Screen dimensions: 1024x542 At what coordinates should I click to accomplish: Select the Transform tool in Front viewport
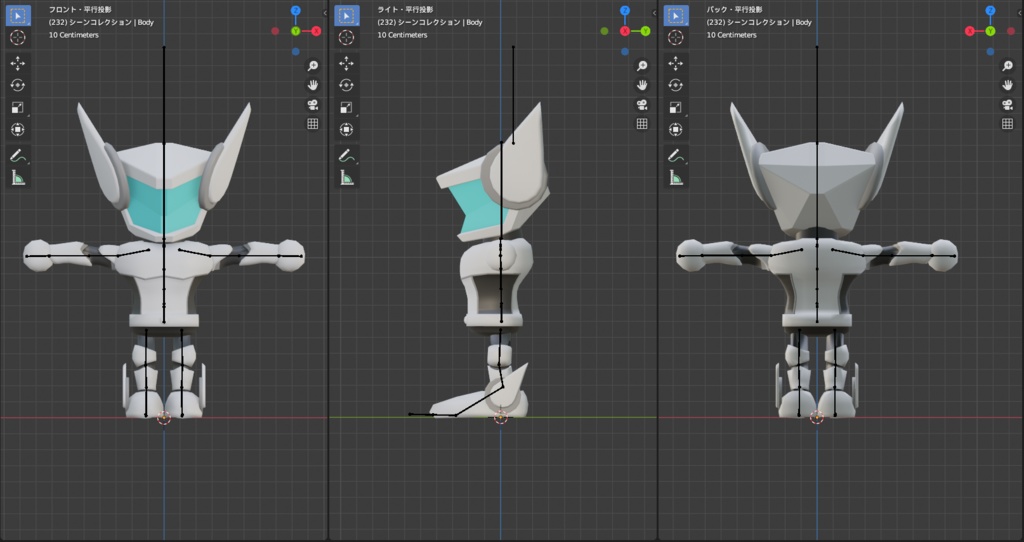tap(18, 129)
